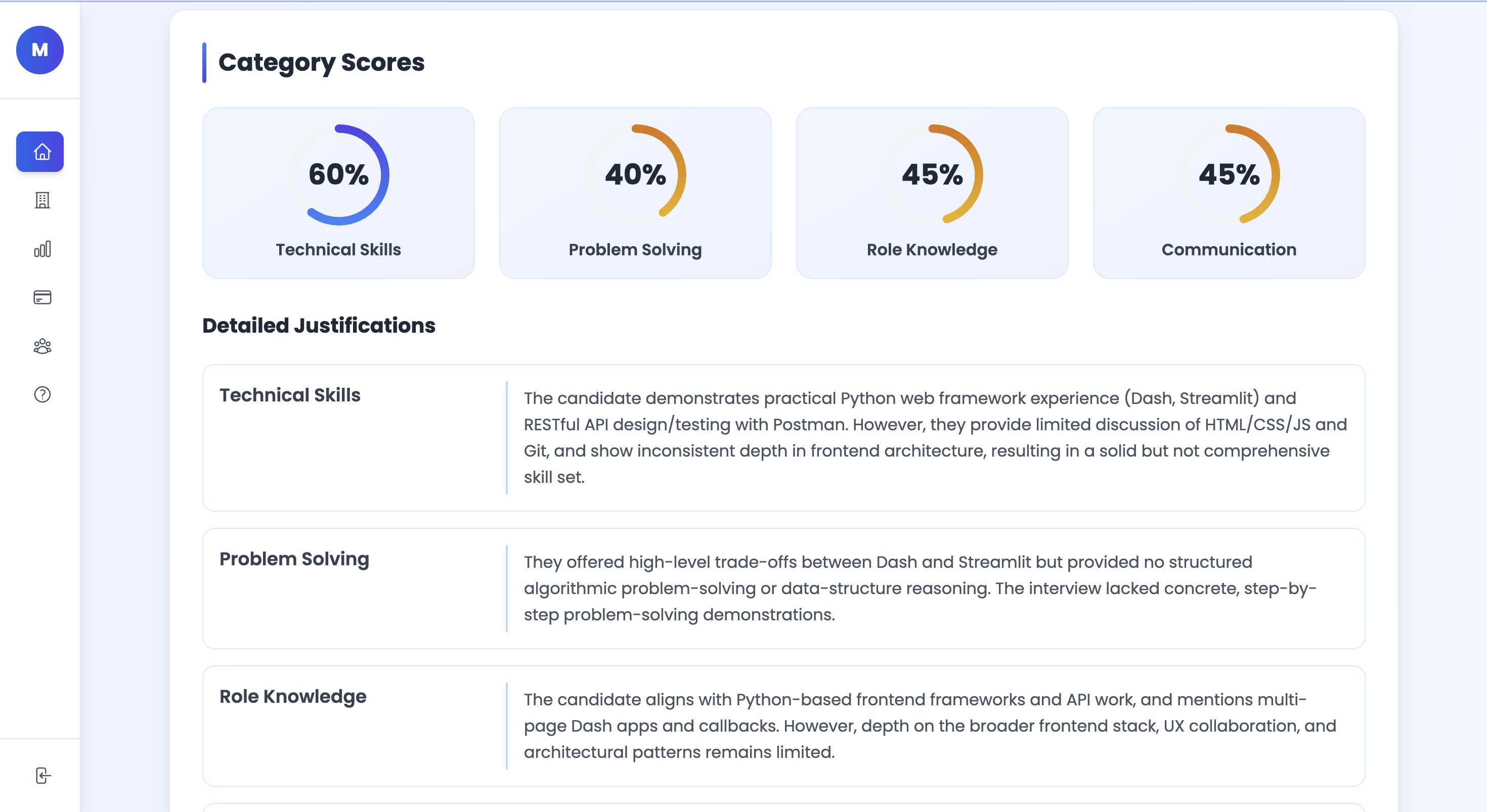
Task: Select the Home icon in the sidebar
Action: click(40, 151)
